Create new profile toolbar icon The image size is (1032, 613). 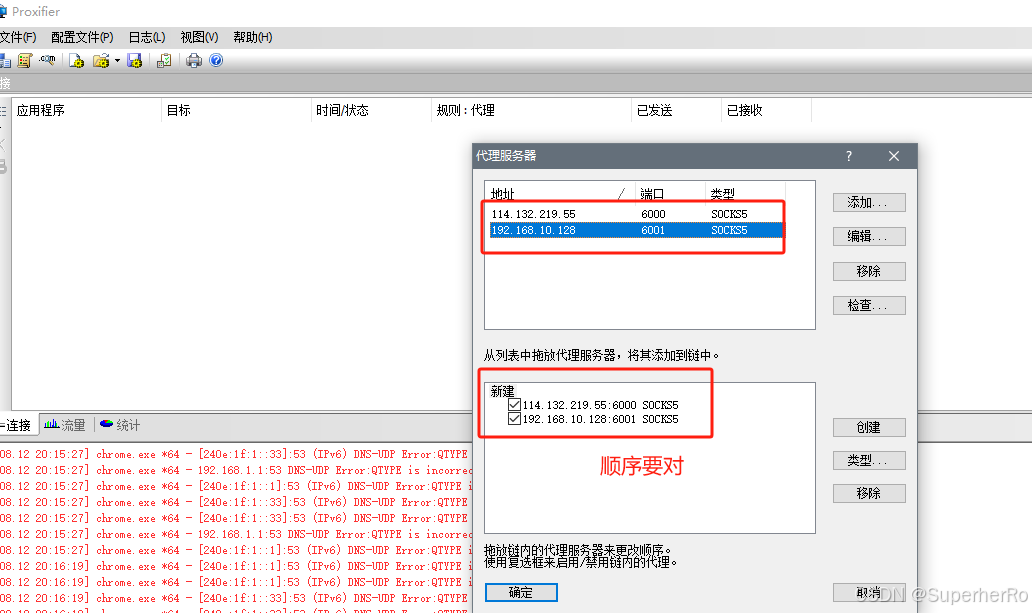click(x=76, y=61)
